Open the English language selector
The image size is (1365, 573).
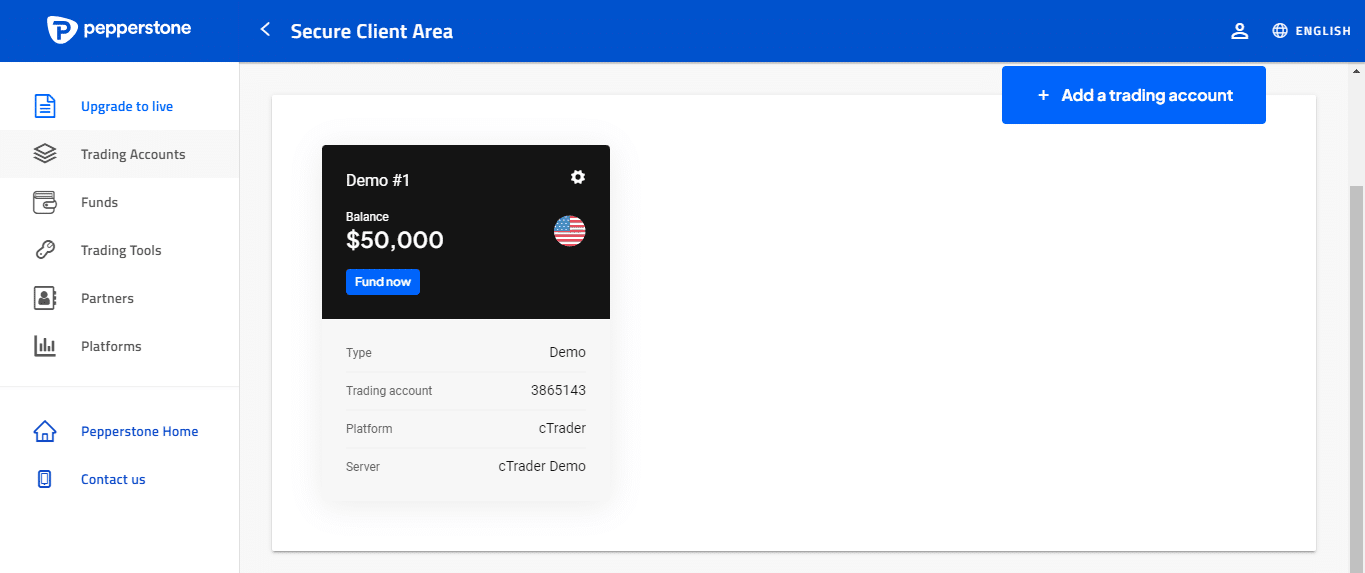(1311, 31)
